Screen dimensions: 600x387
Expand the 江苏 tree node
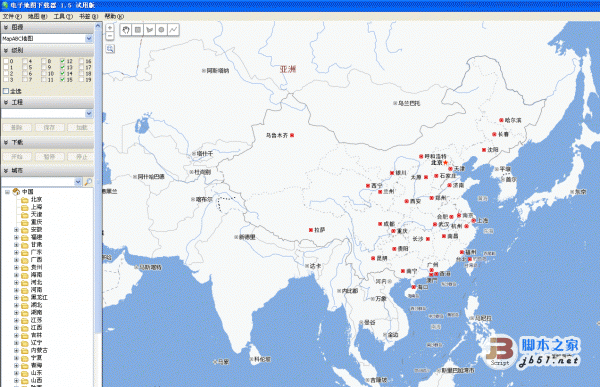point(16,320)
